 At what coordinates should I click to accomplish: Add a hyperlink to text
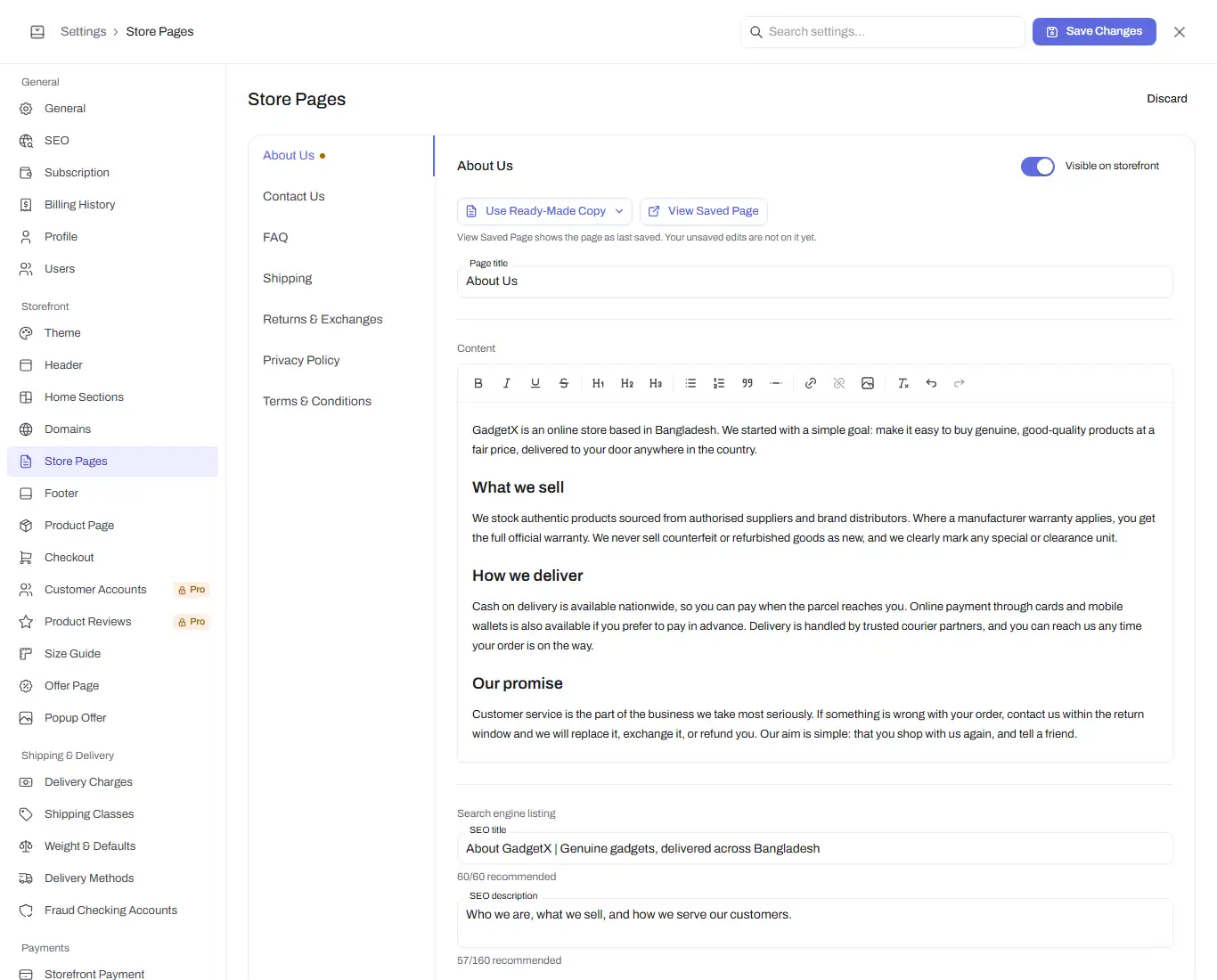[x=811, y=383]
